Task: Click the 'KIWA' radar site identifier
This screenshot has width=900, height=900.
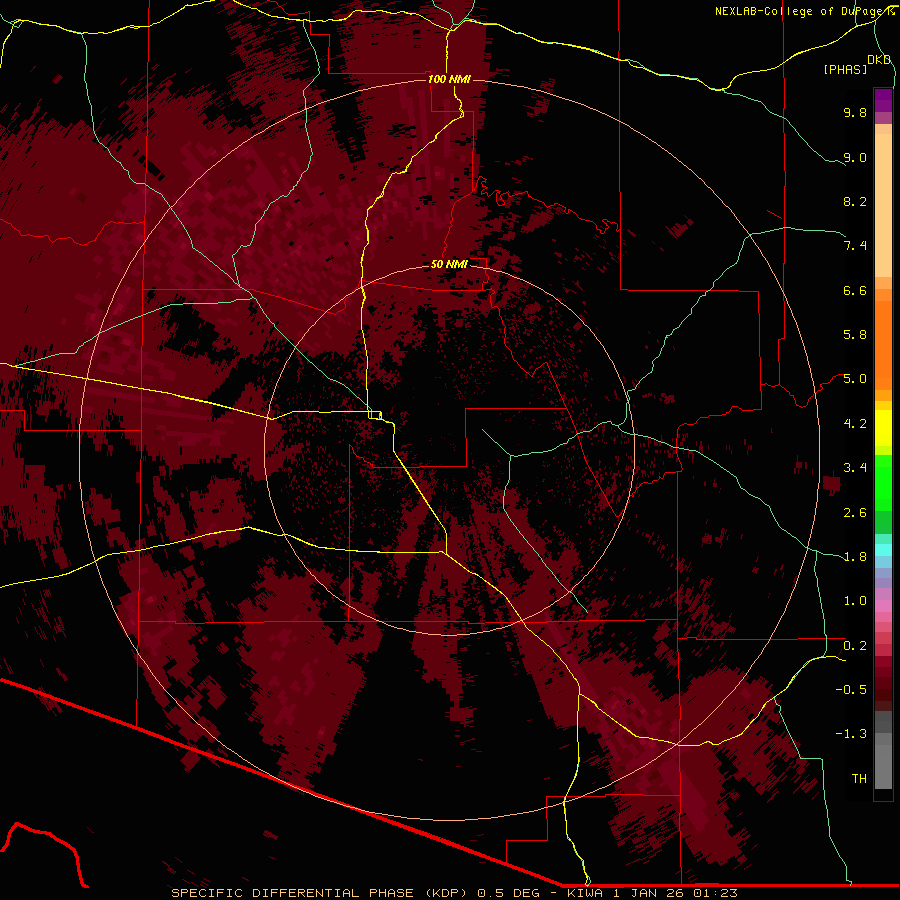Action: click(x=587, y=893)
